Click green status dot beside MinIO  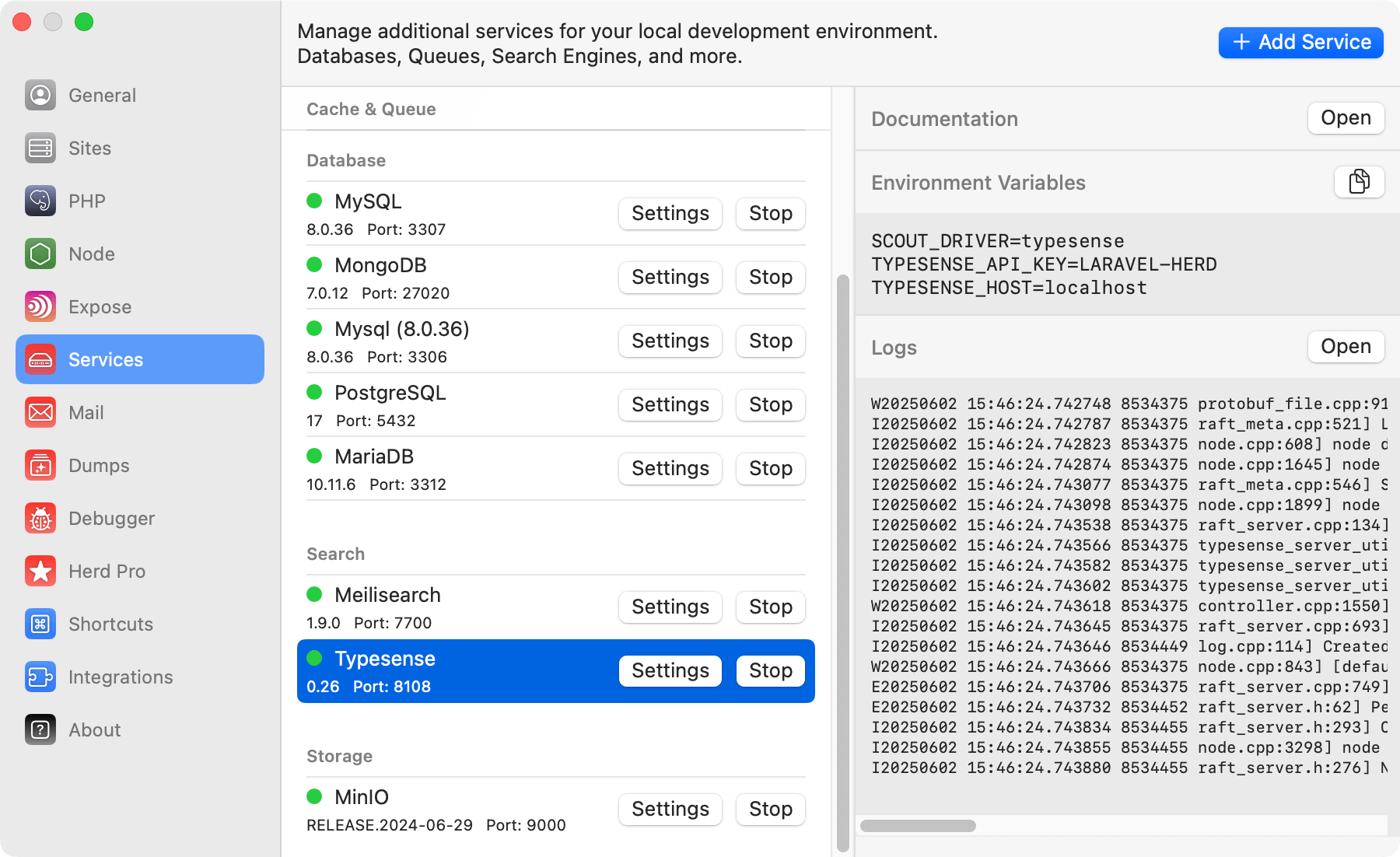click(314, 796)
